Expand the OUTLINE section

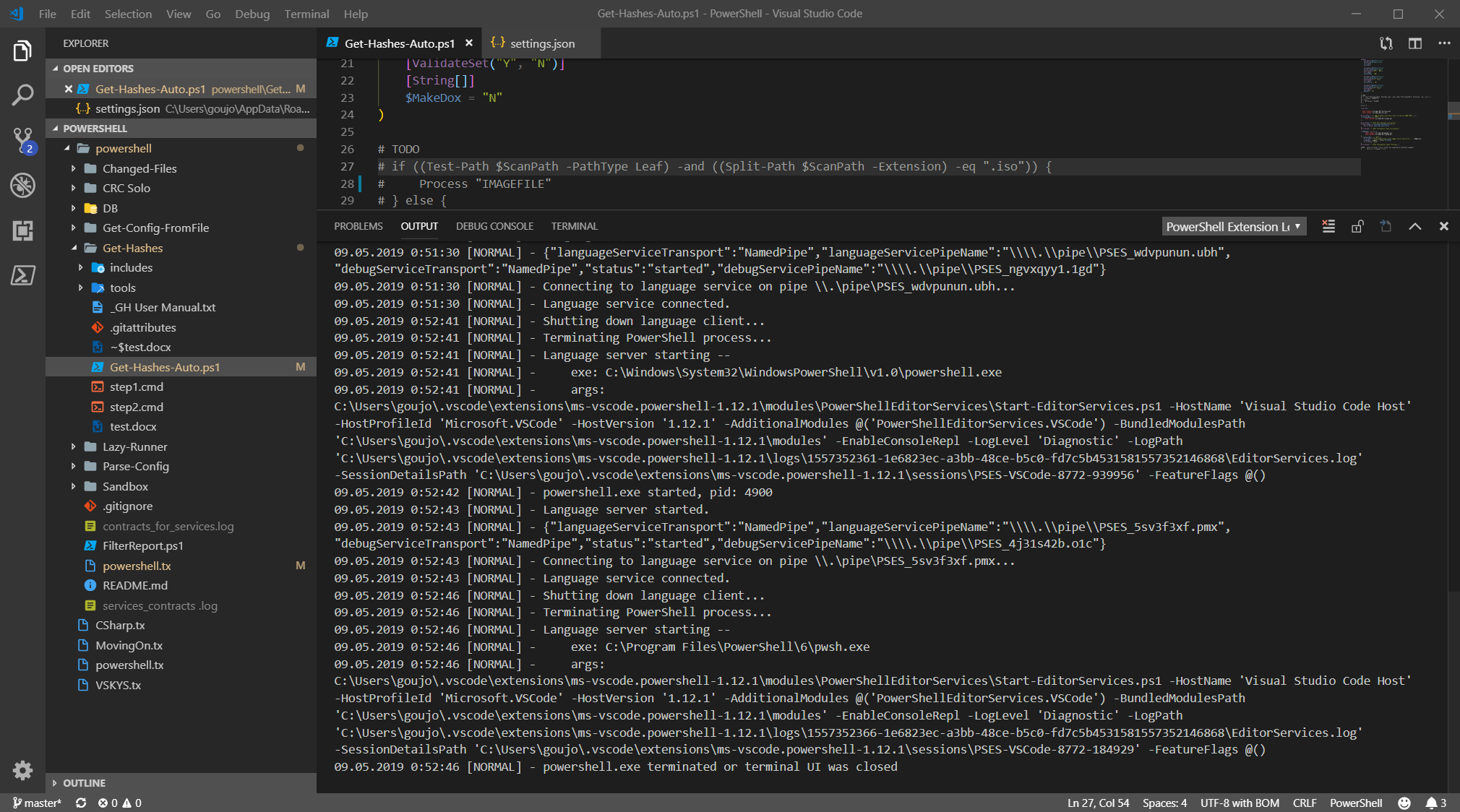coord(84,783)
